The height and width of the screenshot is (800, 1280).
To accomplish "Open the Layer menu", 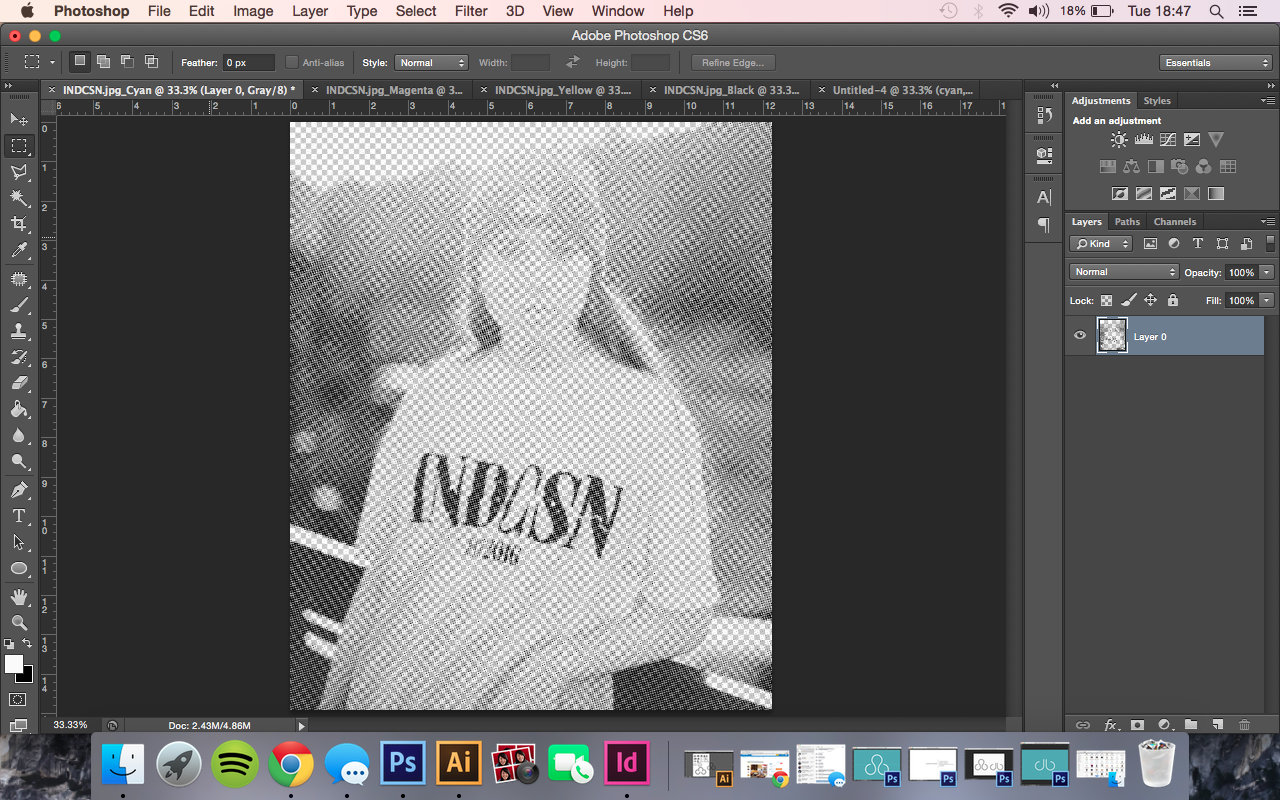I will (x=310, y=11).
